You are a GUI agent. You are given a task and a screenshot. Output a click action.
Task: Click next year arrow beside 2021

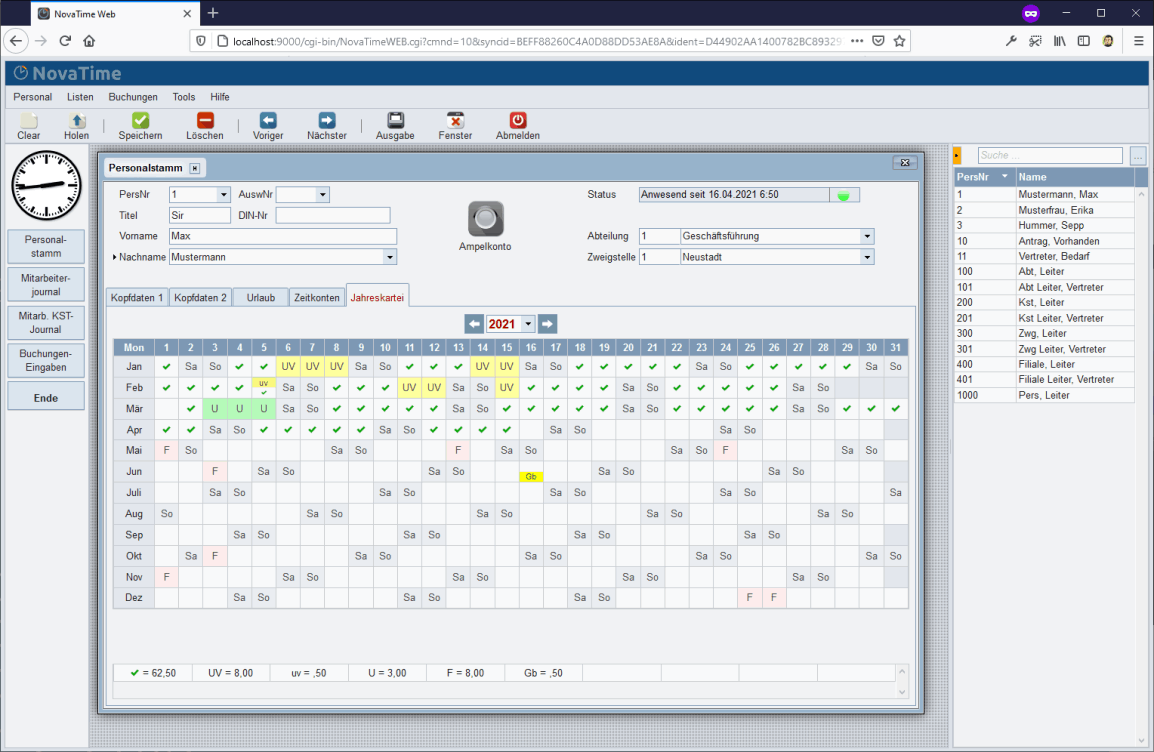[x=547, y=324]
